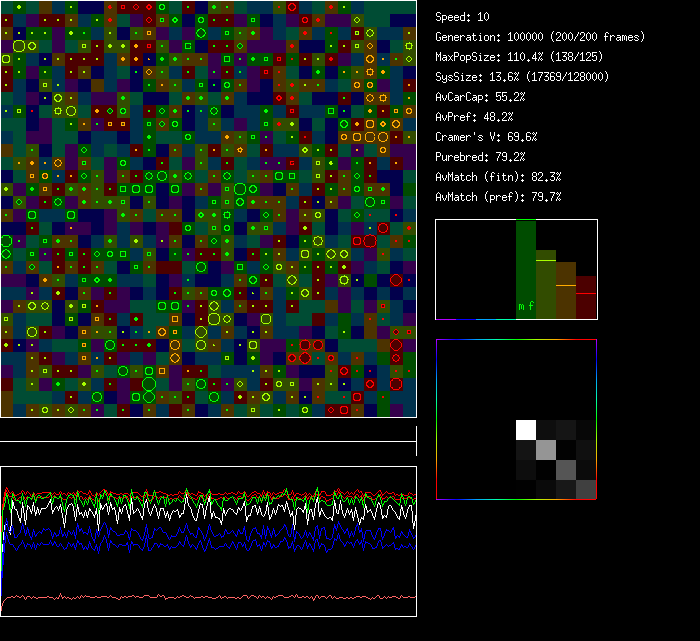Image resolution: width=700 pixels, height=641 pixels.
Task: Click the AvPref percentage label
Action: point(474,117)
